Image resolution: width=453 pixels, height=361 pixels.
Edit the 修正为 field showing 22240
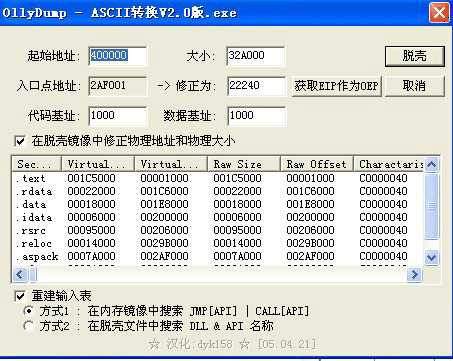pos(256,86)
